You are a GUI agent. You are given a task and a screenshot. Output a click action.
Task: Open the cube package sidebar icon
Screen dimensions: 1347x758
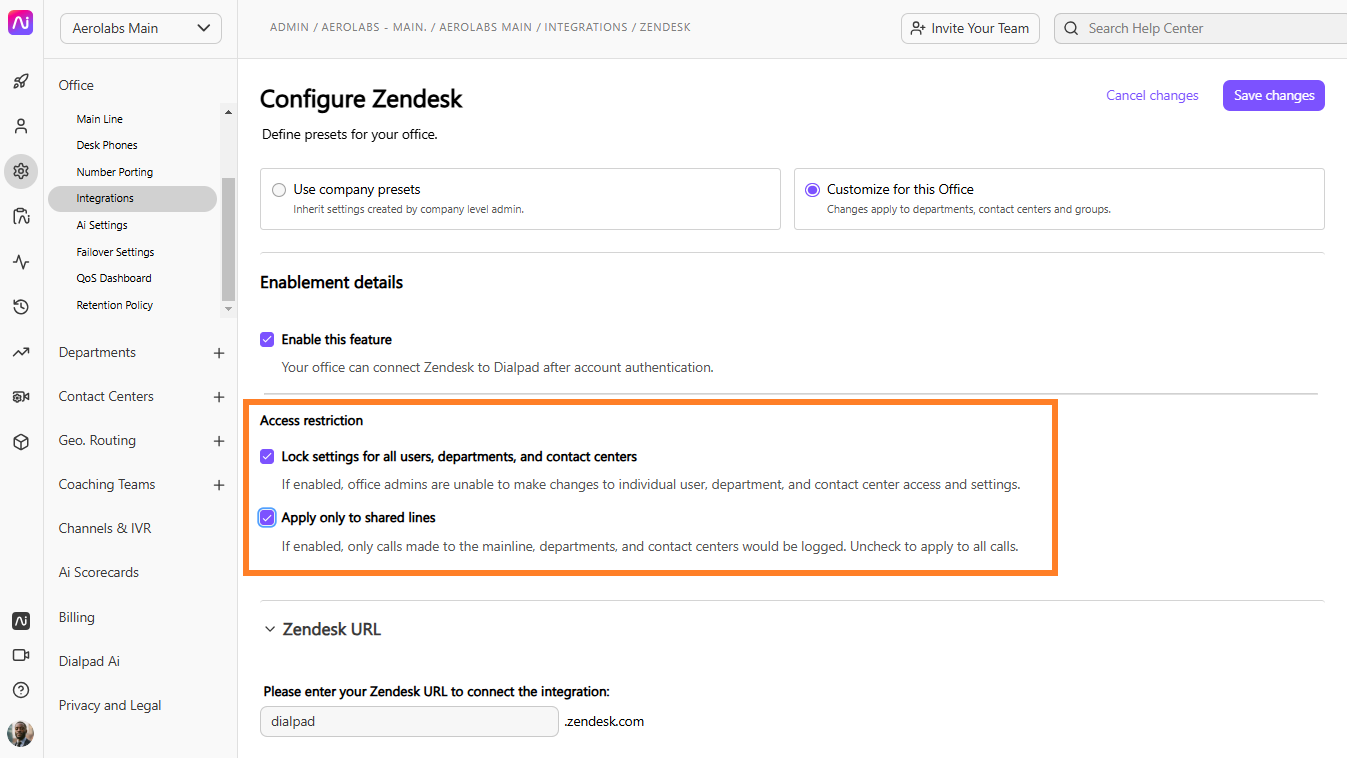21,442
